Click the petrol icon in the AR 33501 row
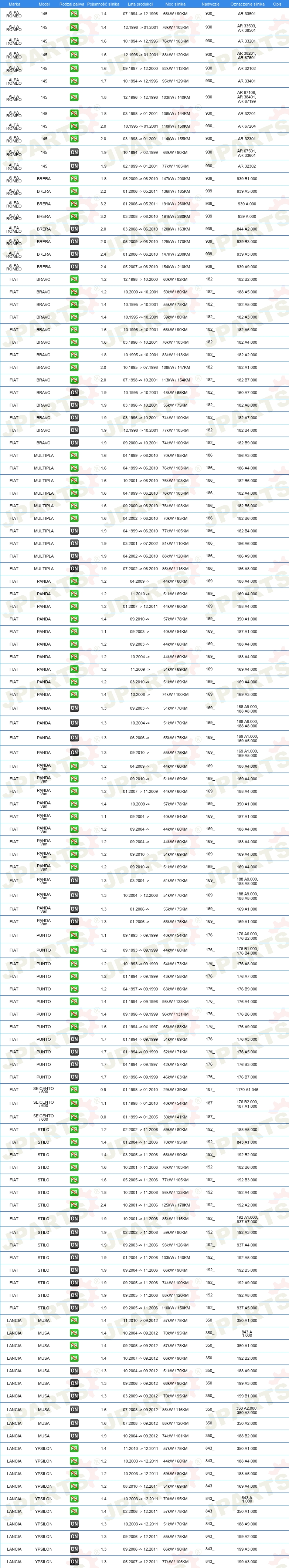 coord(74,13)
